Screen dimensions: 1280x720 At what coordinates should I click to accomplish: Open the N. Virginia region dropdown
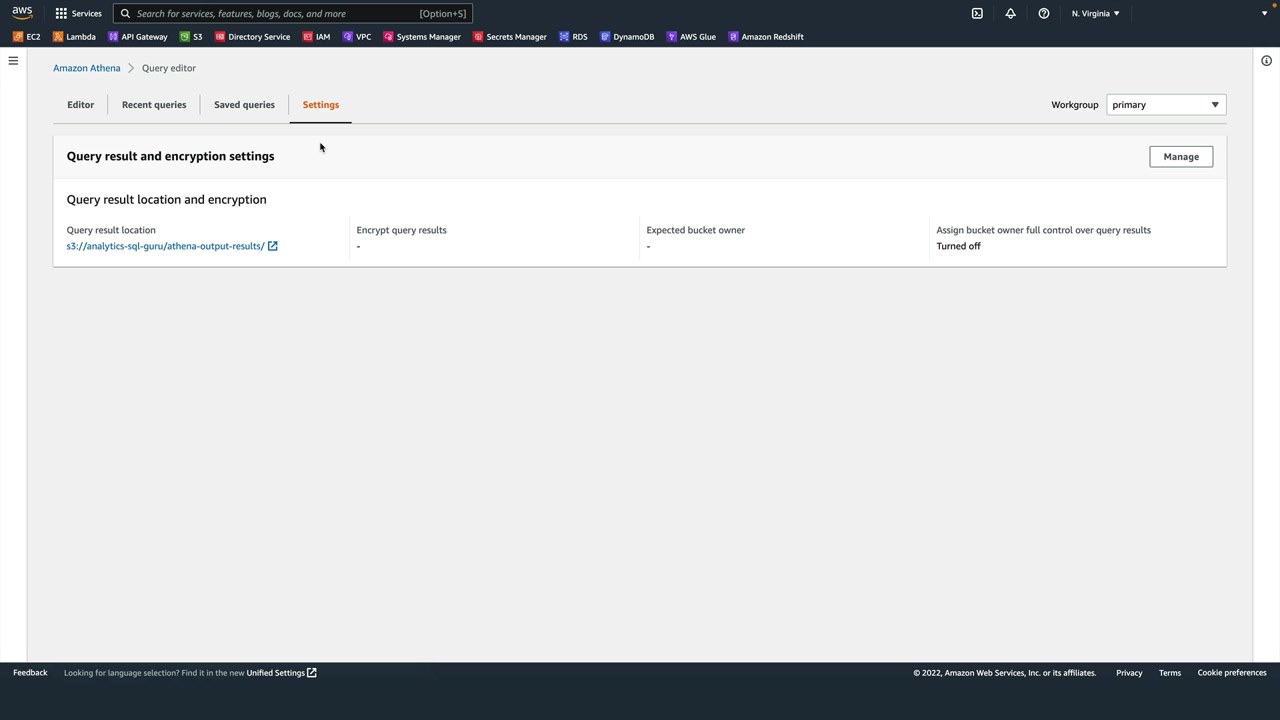tap(1096, 13)
